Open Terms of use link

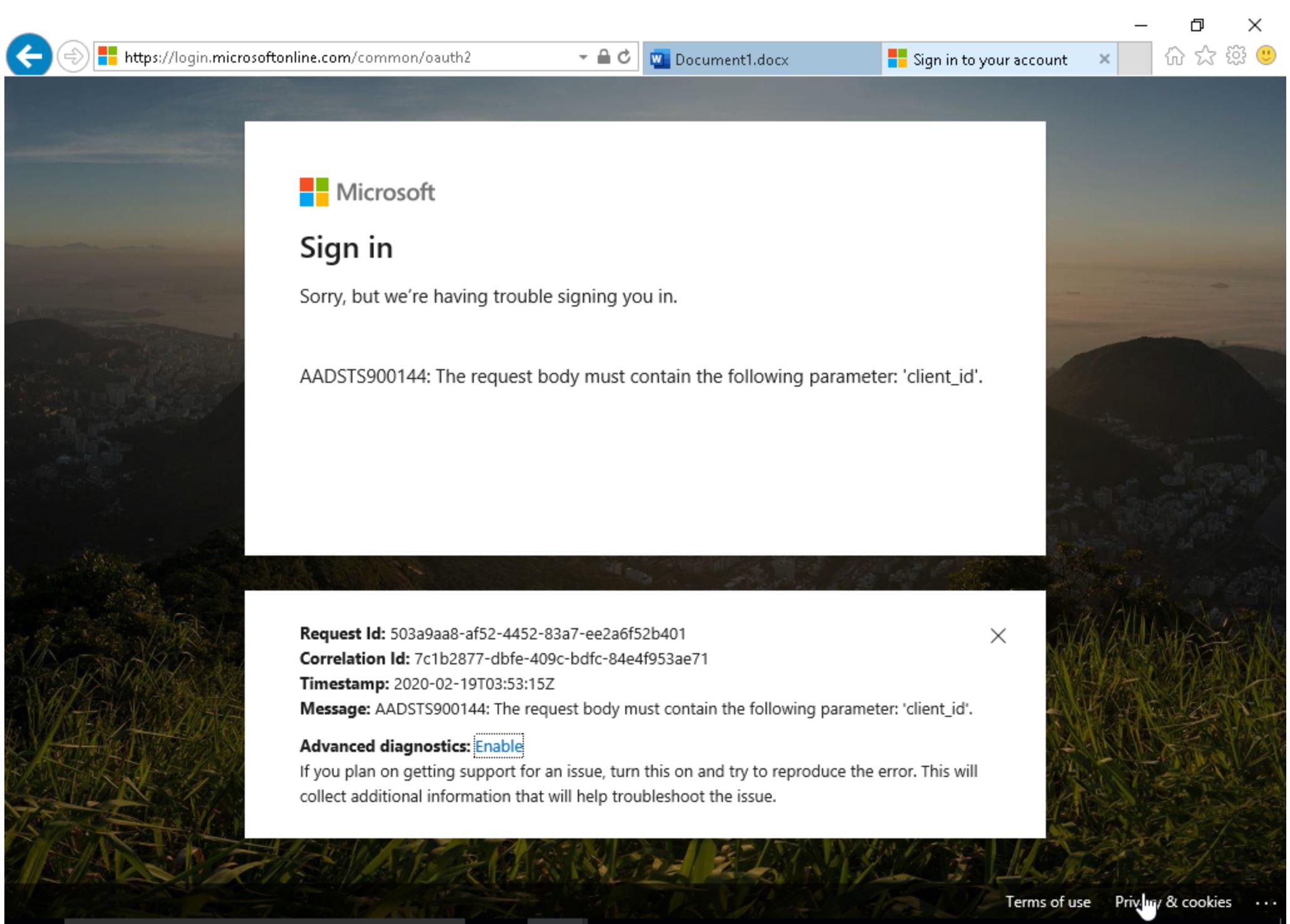(1048, 901)
